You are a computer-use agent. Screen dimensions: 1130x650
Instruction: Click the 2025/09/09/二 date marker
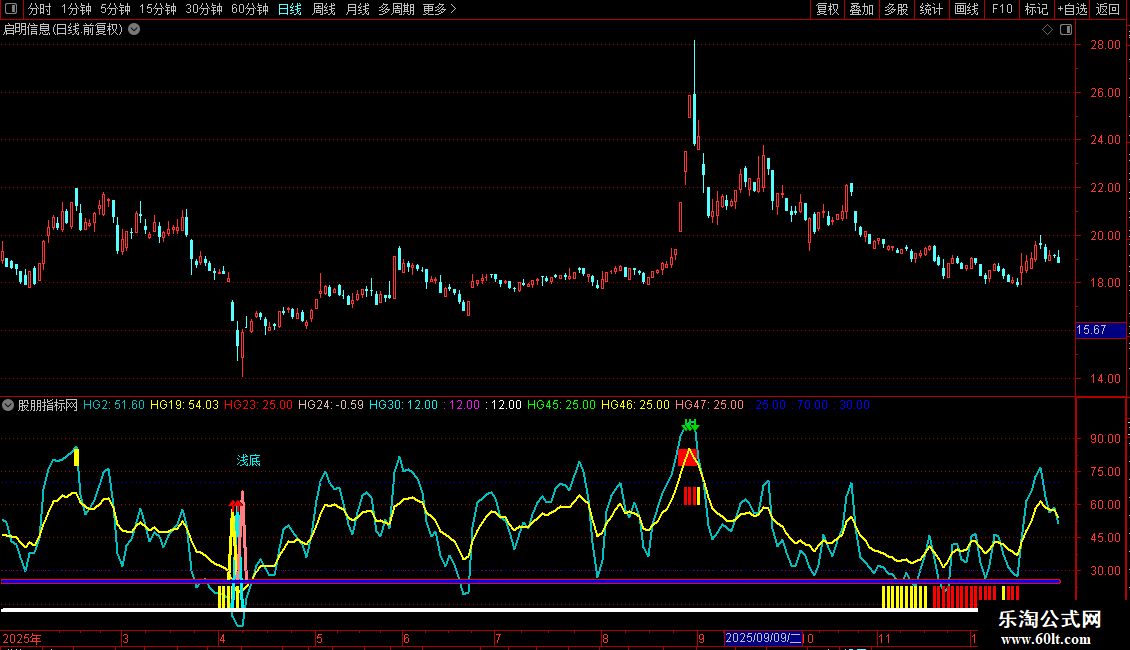763,638
